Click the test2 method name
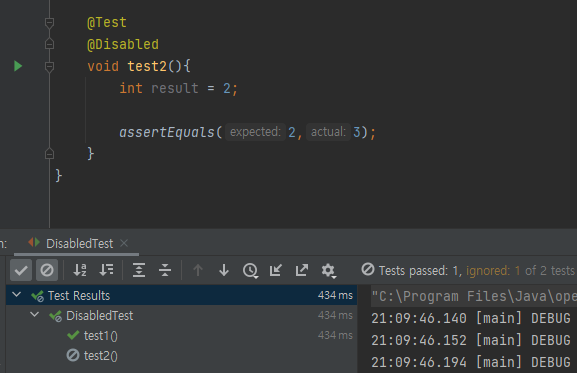 [x=147, y=67]
